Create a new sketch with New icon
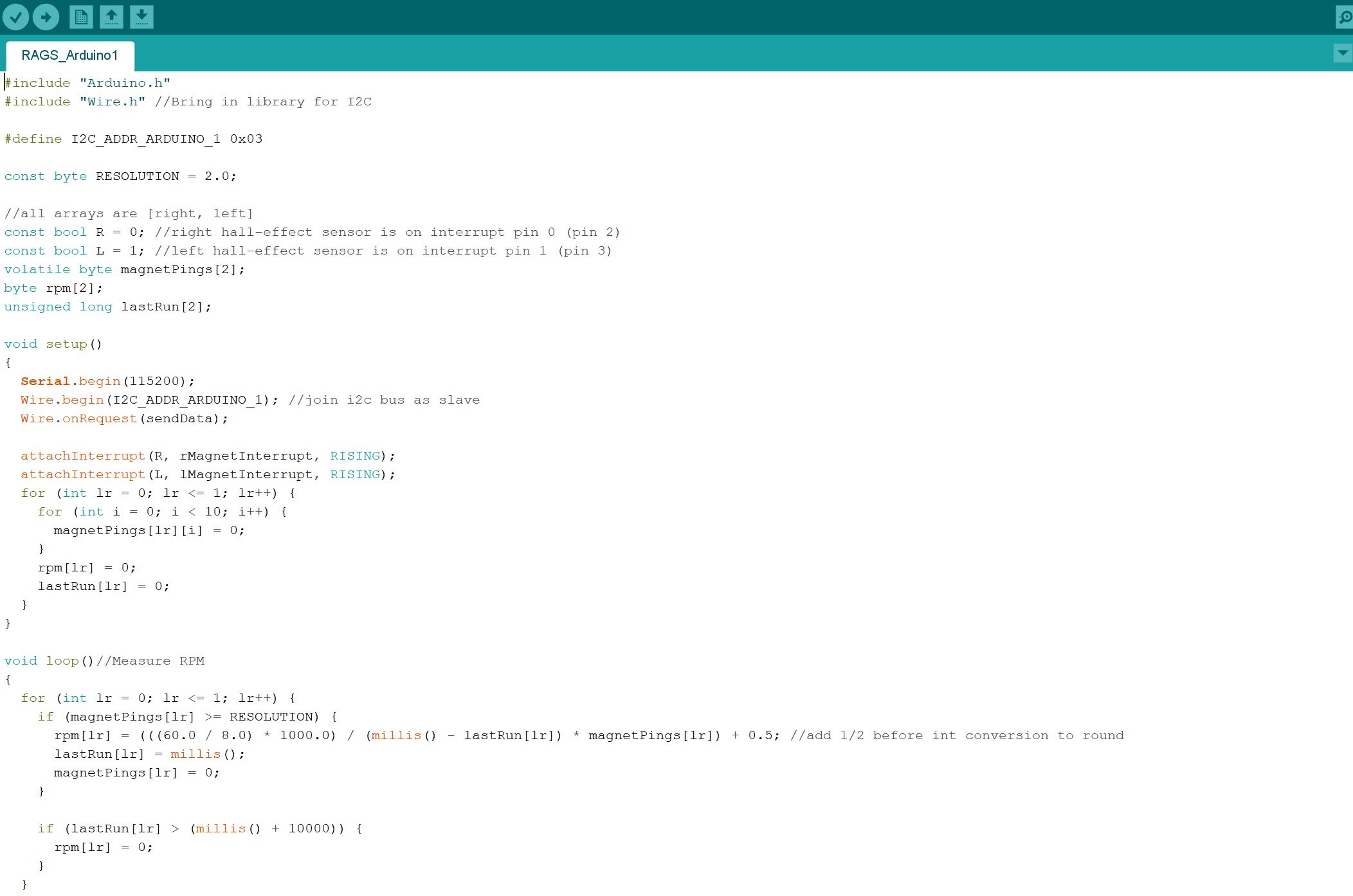1353x896 pixels. tap(81, 17)
